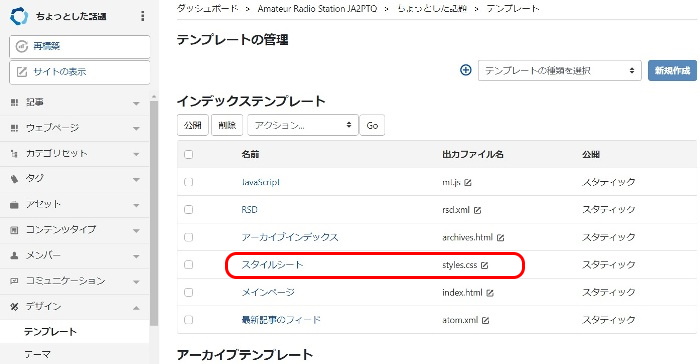700x364 pixels.
Task: Click the タグ tag icon
Action: pos(14,179)
